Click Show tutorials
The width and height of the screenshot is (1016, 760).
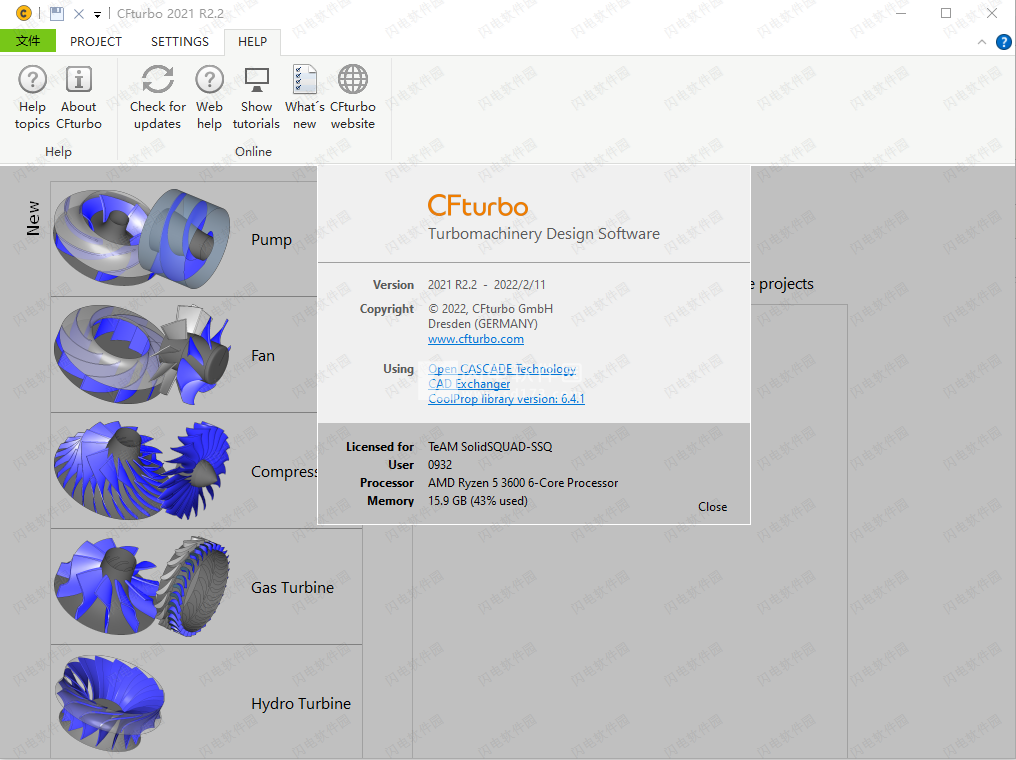pos(256,95)
